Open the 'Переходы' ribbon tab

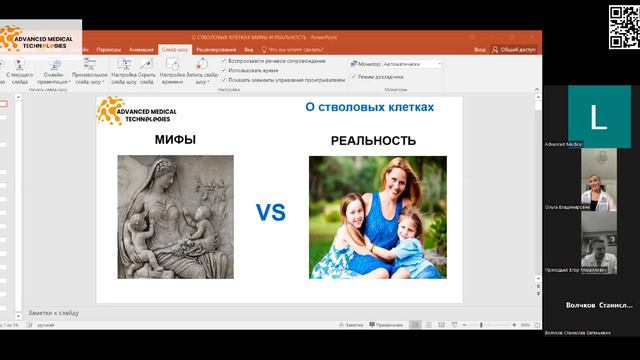(x=109, y=50)
